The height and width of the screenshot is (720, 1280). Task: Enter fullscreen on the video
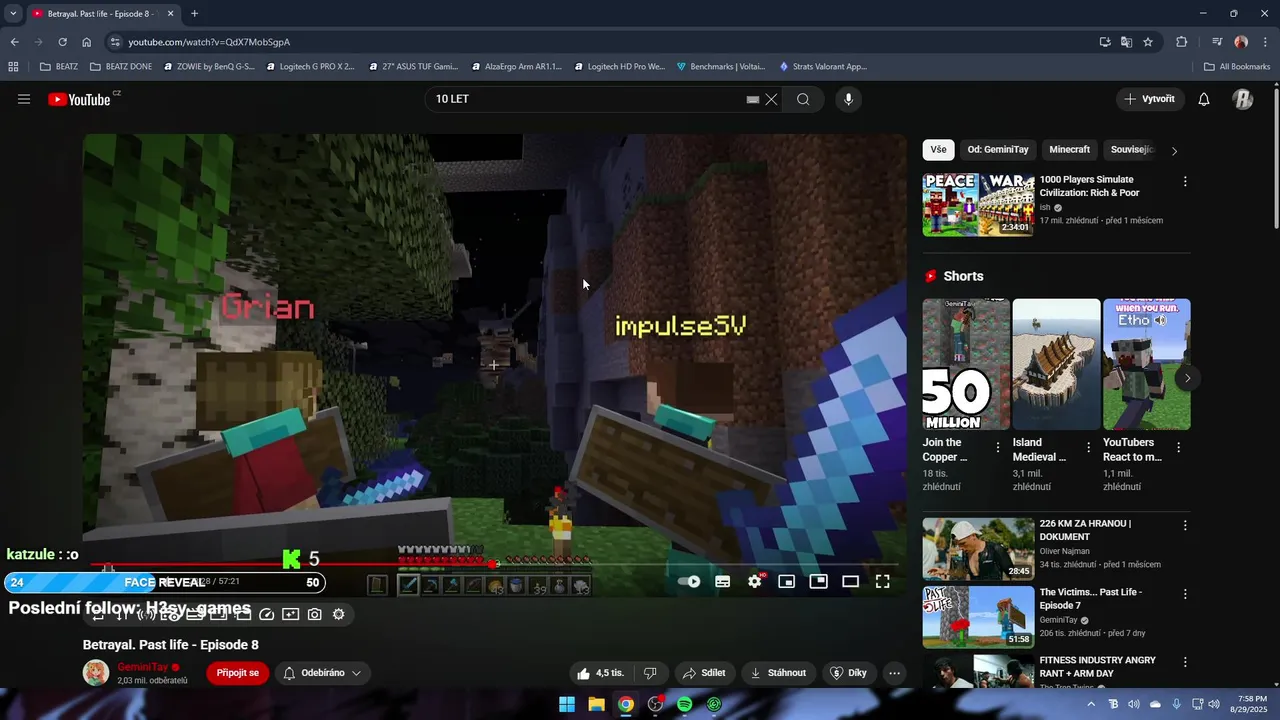pos(883,581)
